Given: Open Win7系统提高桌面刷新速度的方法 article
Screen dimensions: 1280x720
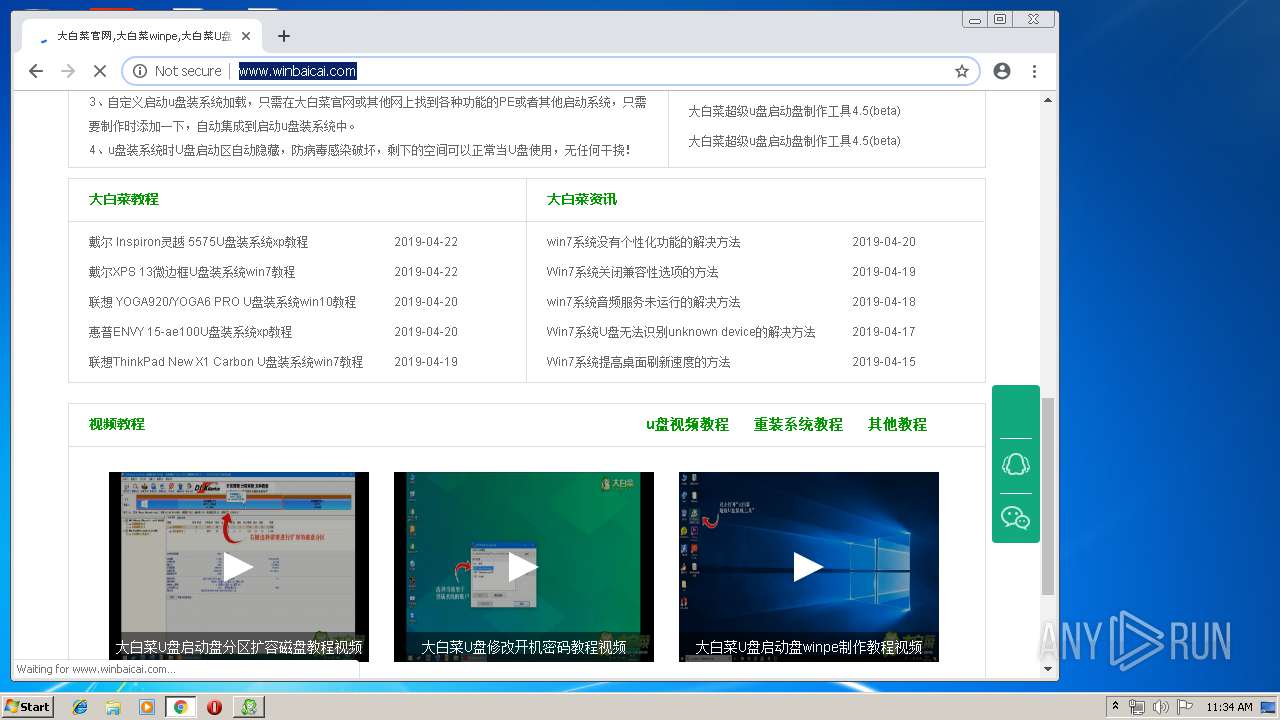Looking at the screenshot, I should tap(638, 362).
